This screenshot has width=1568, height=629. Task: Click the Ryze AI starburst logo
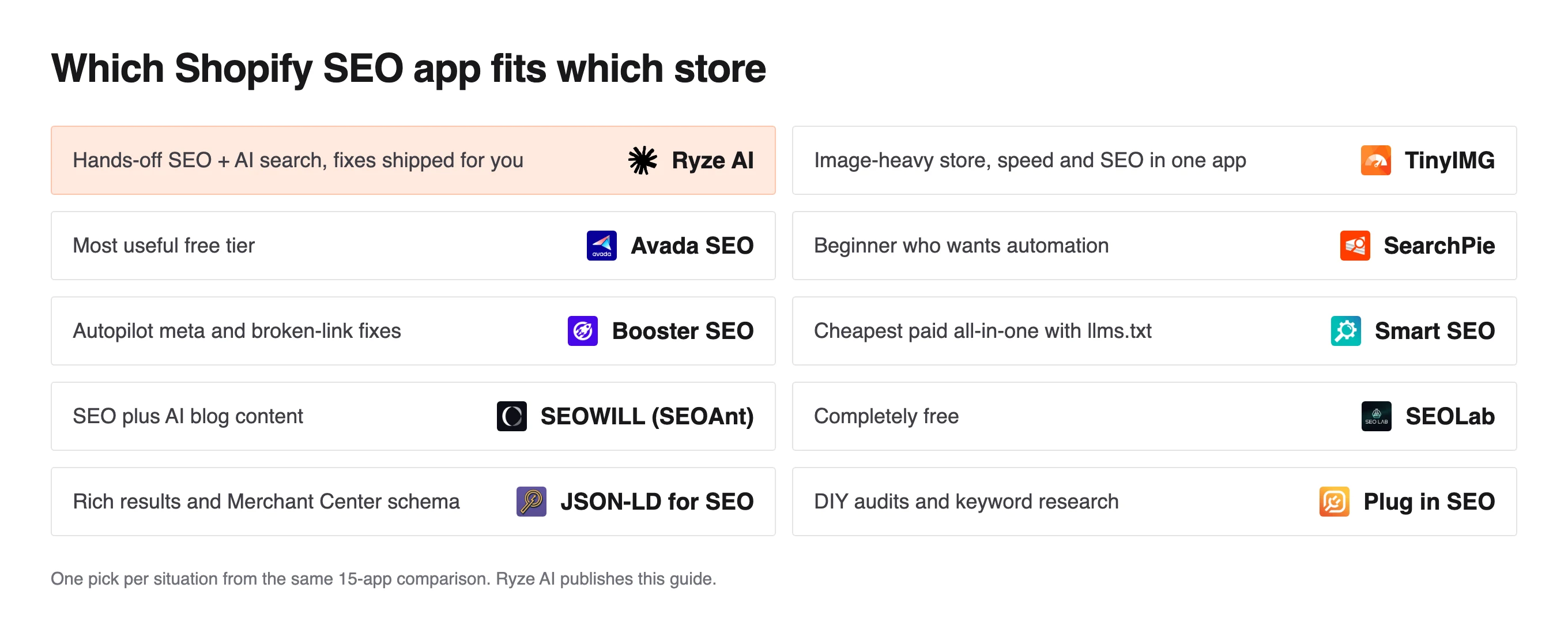(x=642, y=160)
